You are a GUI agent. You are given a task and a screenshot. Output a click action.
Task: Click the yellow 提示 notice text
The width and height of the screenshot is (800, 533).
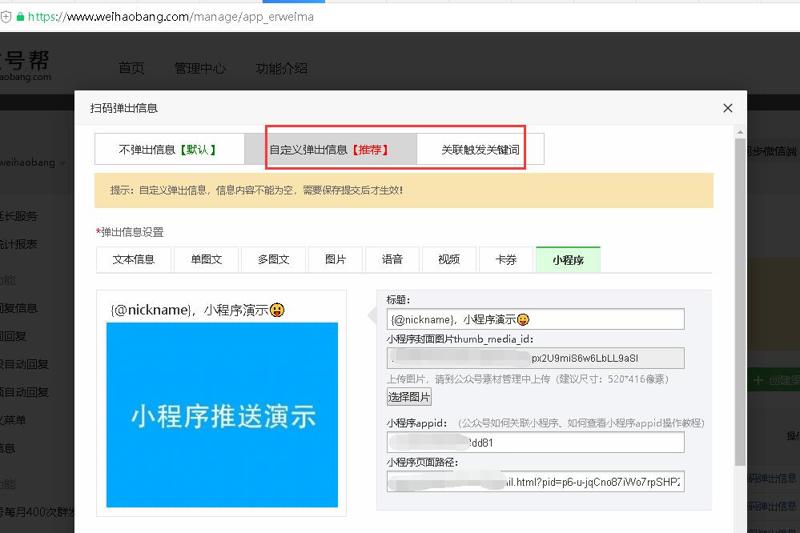[257, 190]
